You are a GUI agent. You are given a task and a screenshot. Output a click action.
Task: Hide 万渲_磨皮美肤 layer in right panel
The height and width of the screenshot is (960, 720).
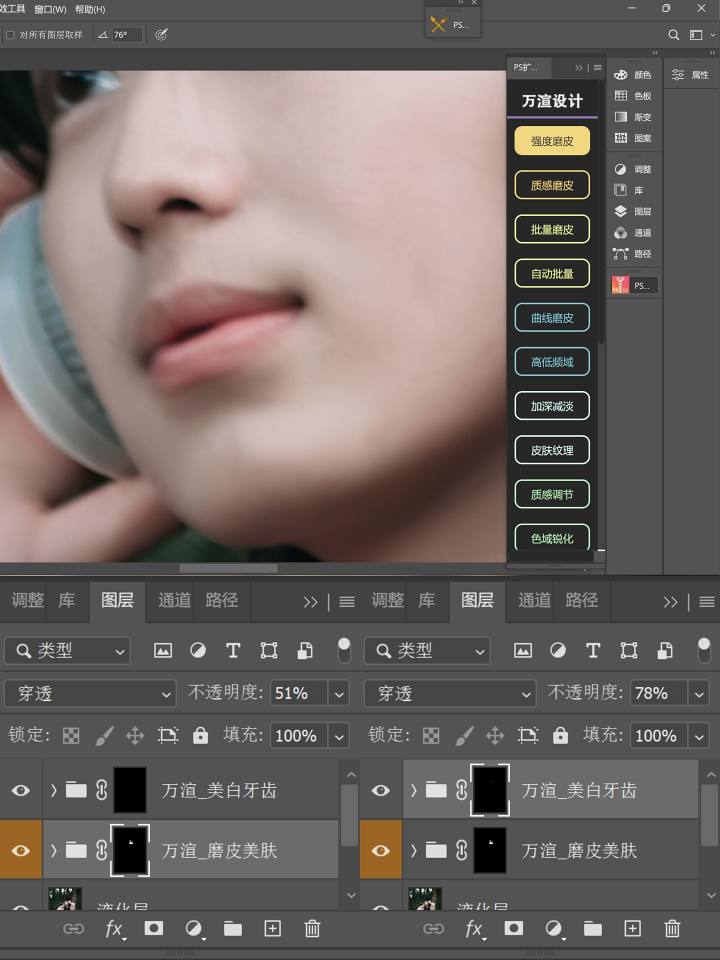(x=381, y=850)
